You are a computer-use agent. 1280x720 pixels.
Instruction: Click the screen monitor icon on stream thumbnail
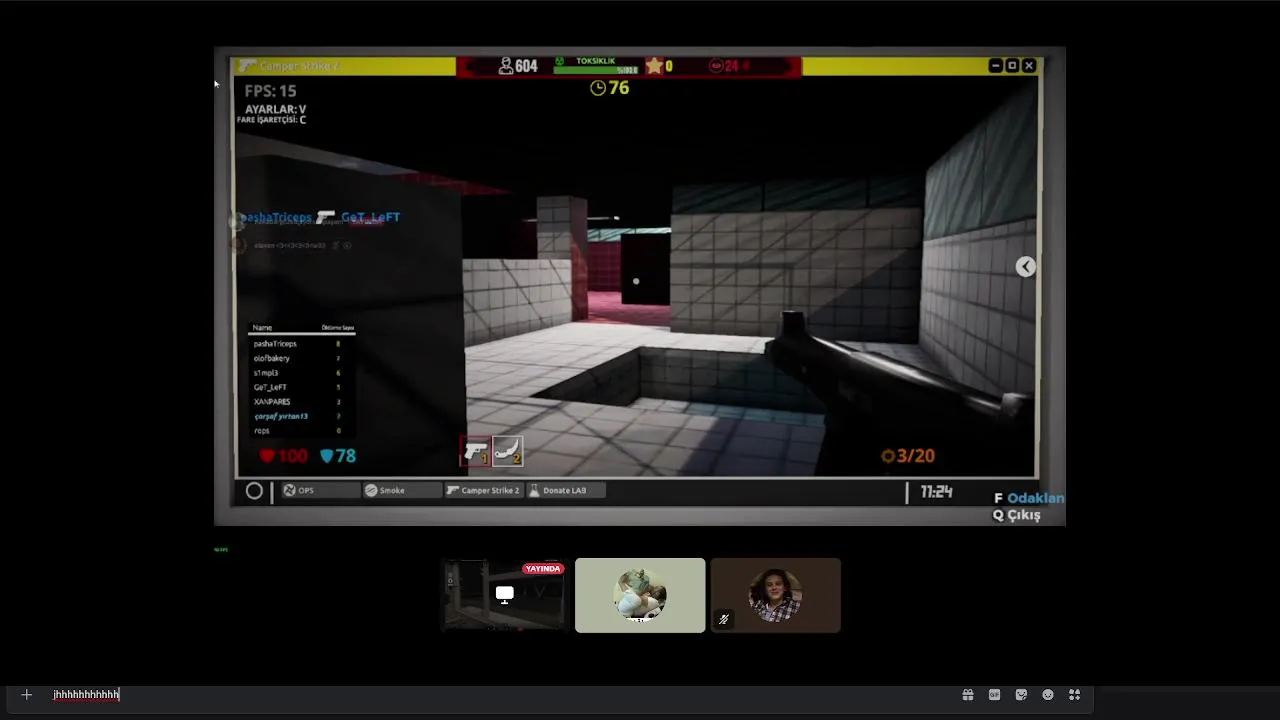pyautogui.click(x=505, y=594)
